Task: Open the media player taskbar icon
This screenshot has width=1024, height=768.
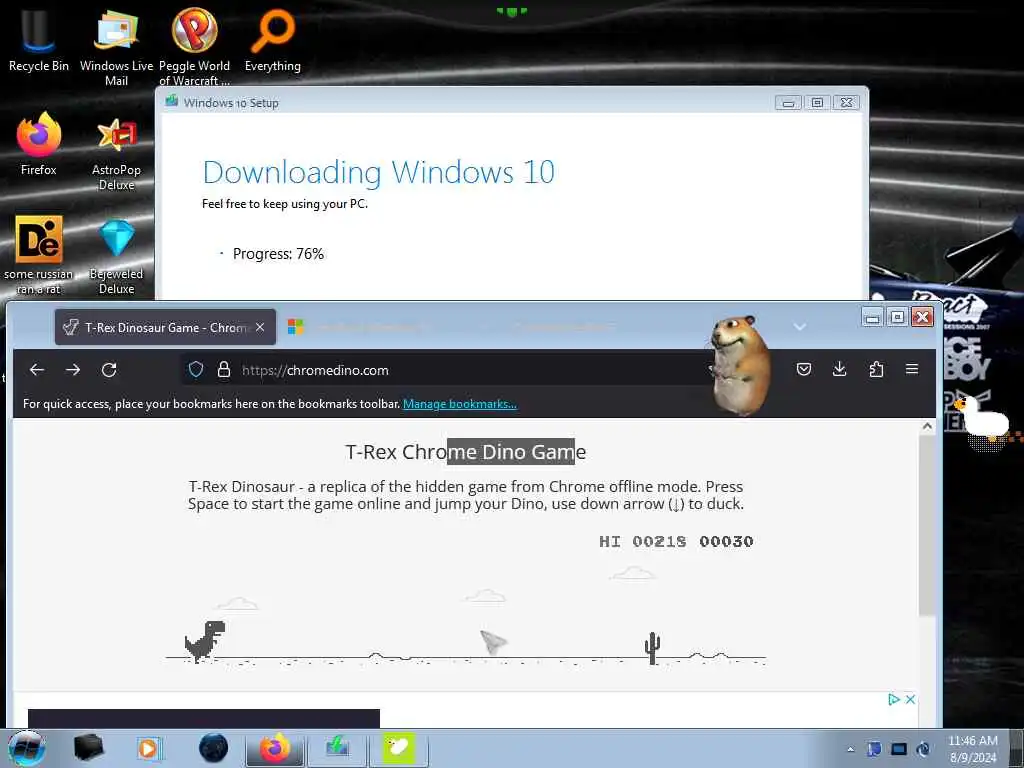Action: [149, 748]
